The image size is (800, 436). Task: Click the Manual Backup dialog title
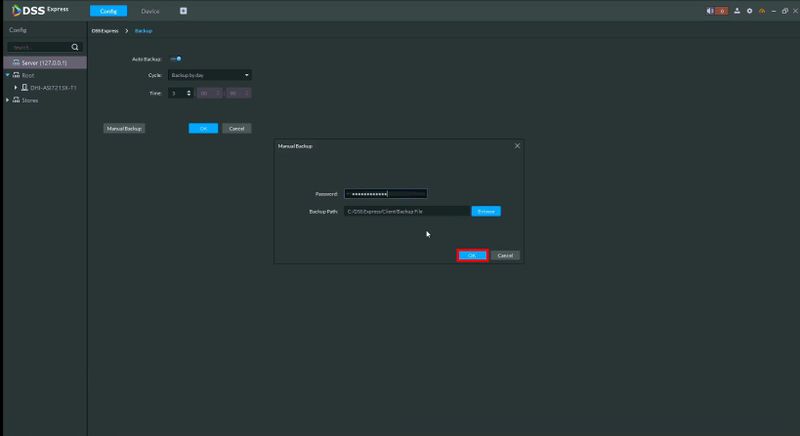[x=295, y=146]
